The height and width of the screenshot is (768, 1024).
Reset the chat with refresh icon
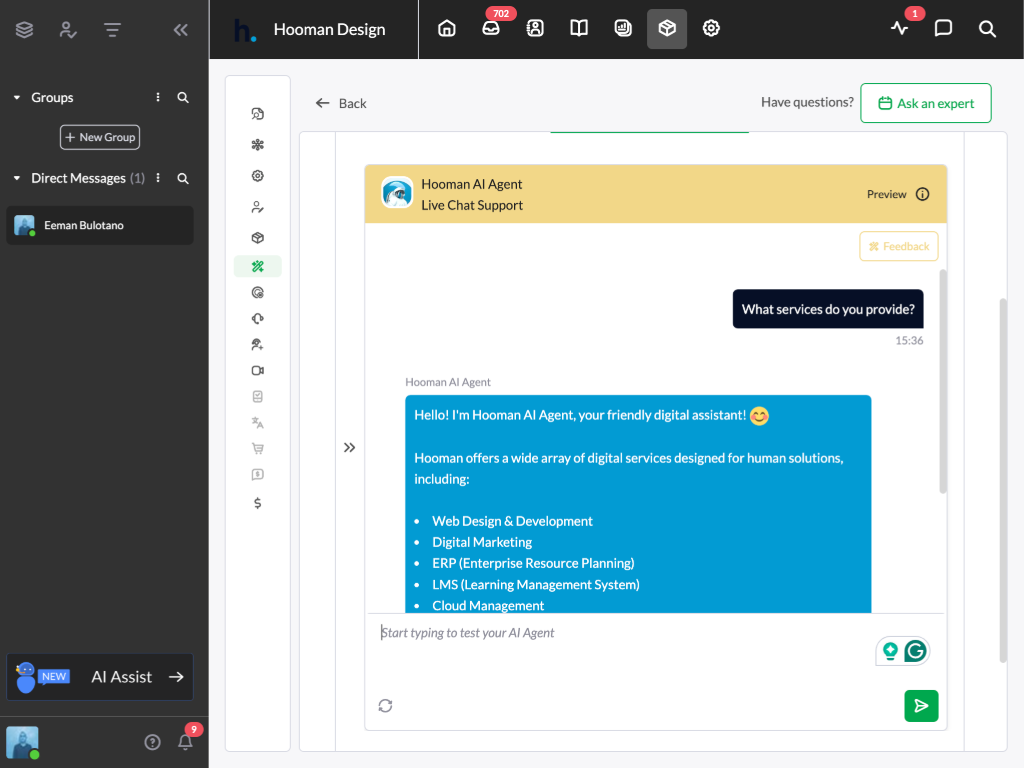coord(385,706)
